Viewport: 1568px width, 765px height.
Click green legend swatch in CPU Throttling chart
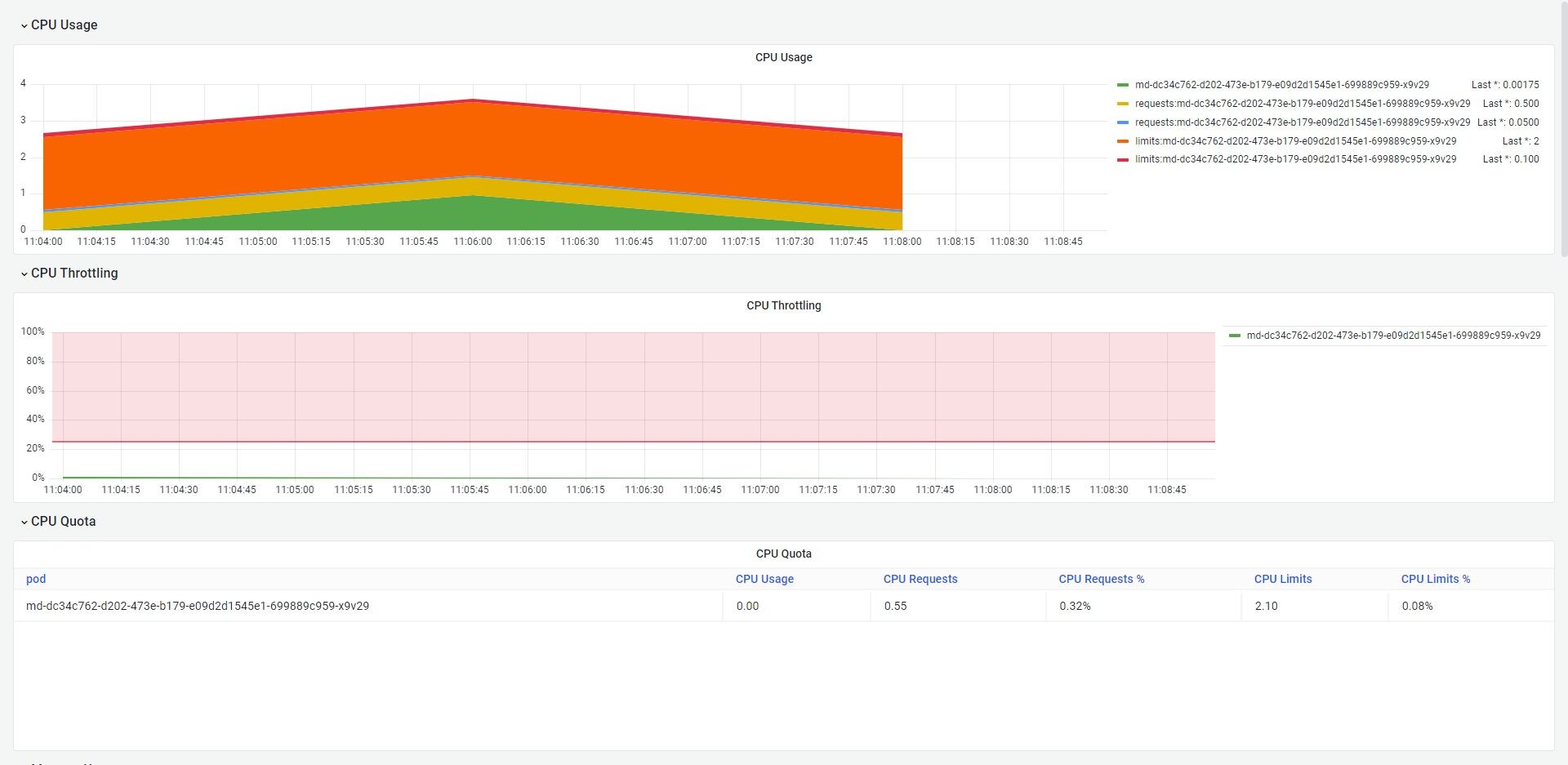pyautogui.click(x=1235, y=336)
